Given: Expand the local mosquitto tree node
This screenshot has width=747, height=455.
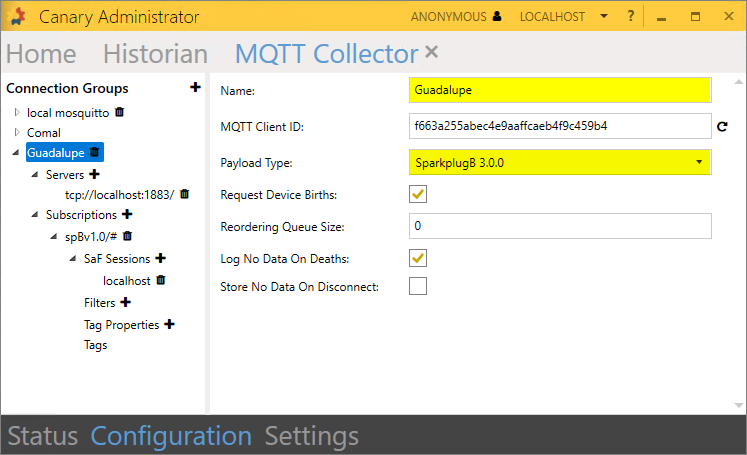Looking at the screenshot, I should point(17,112).
